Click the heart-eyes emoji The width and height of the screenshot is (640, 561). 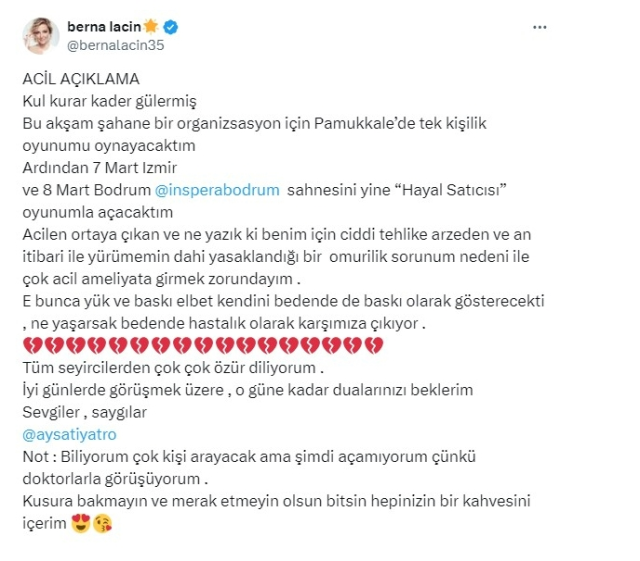tap(81, 521)
